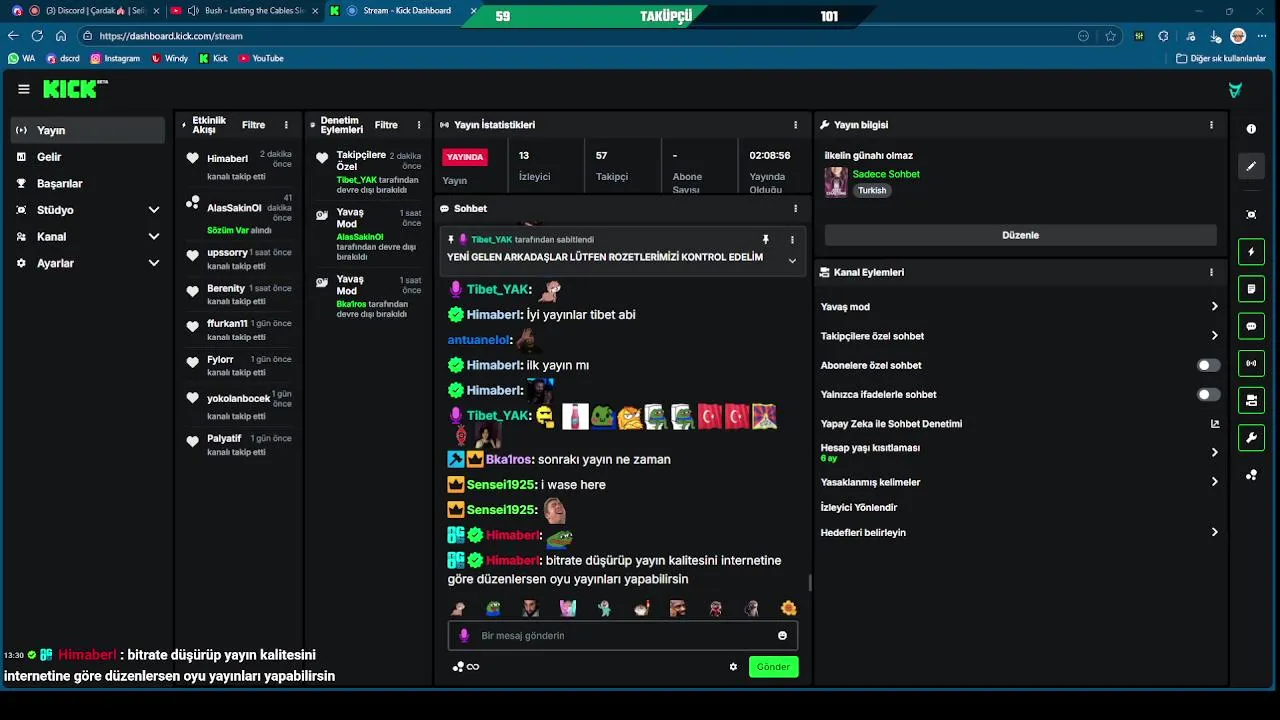
Task: Click the channel points dots icon in right toolbar
Action: click(1251, 475)
